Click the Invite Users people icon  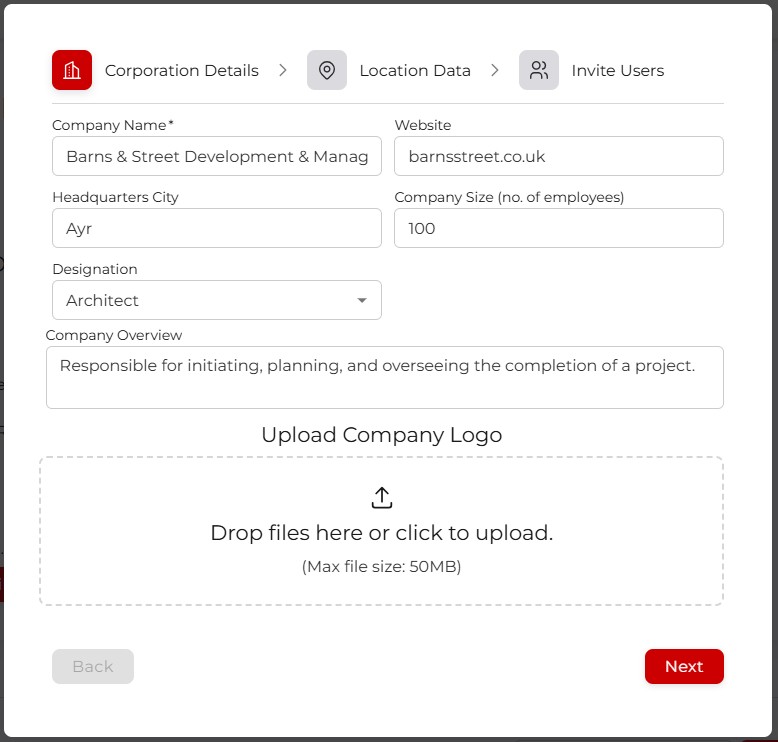[x=539, y=70]
